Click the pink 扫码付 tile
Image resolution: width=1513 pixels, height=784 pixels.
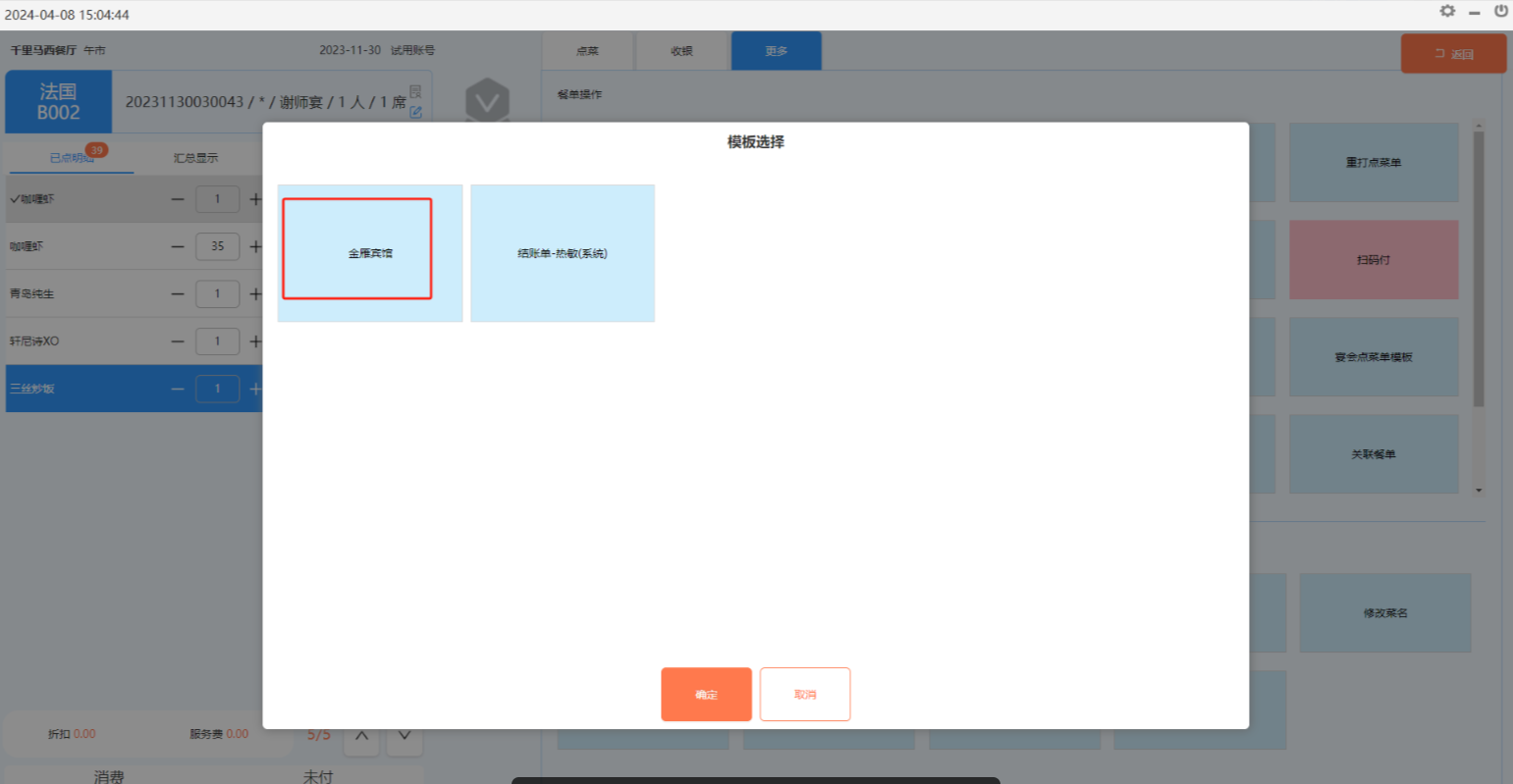coord(1373,260)
